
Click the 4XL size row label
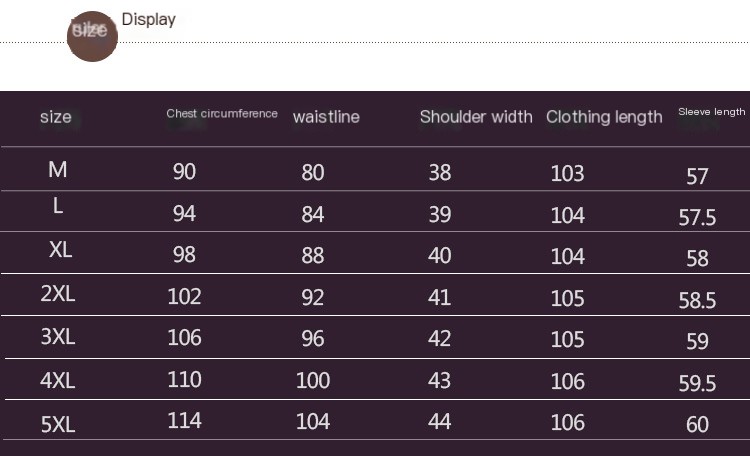[58, 381]
